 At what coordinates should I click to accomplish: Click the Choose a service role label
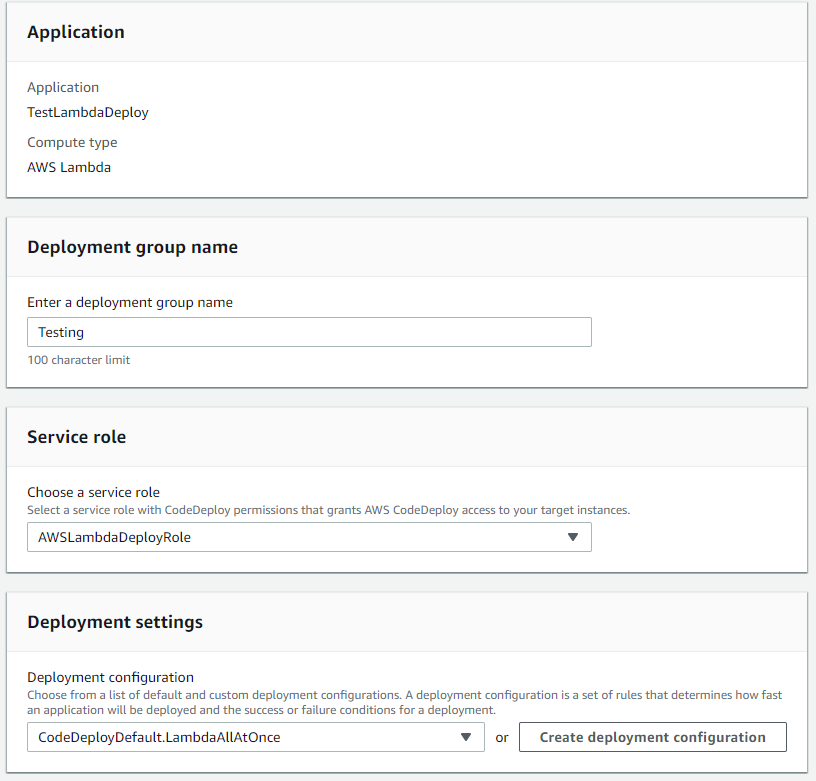coord(93,492)
